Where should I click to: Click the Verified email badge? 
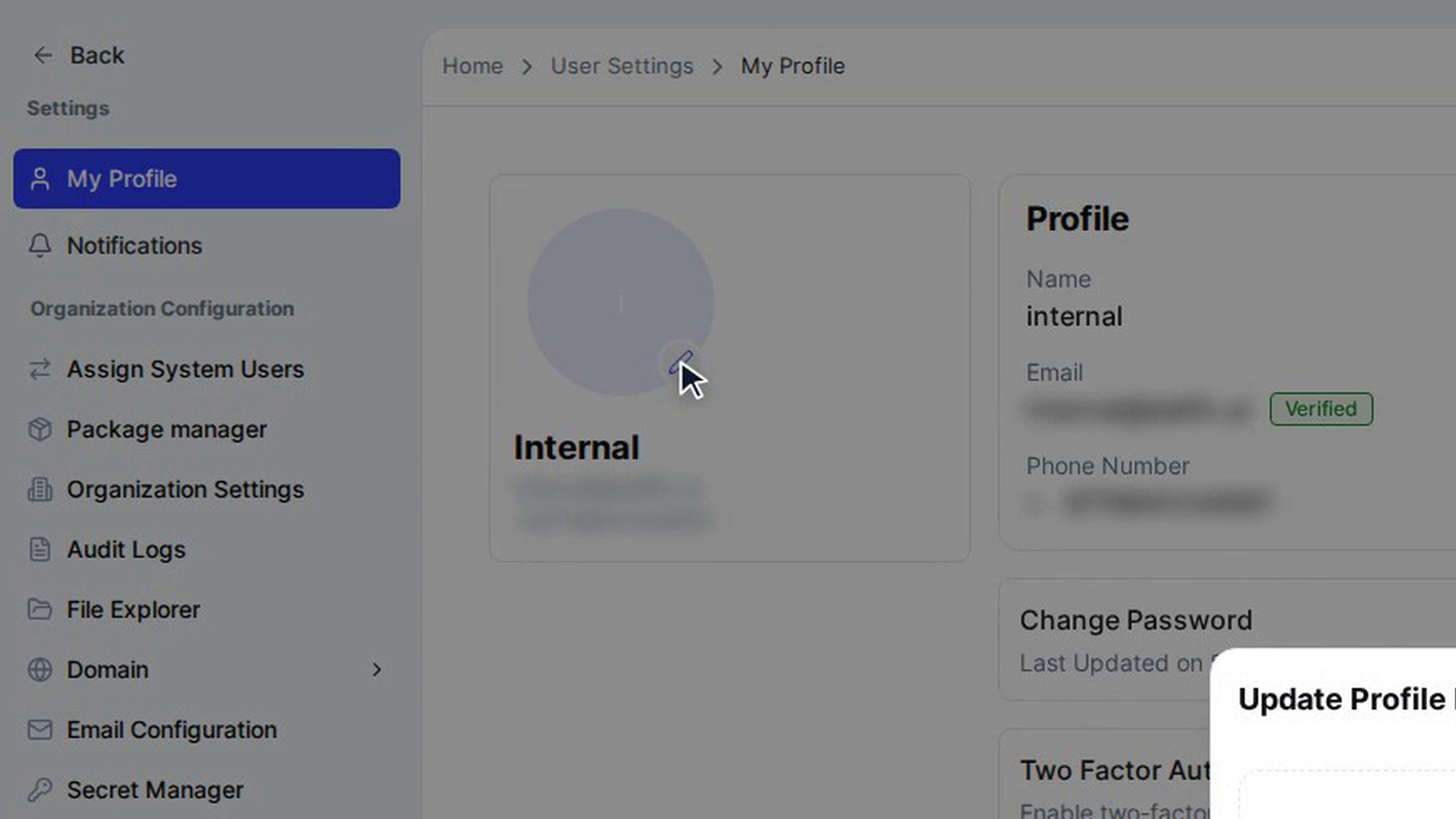click(x=1321, y=409)
